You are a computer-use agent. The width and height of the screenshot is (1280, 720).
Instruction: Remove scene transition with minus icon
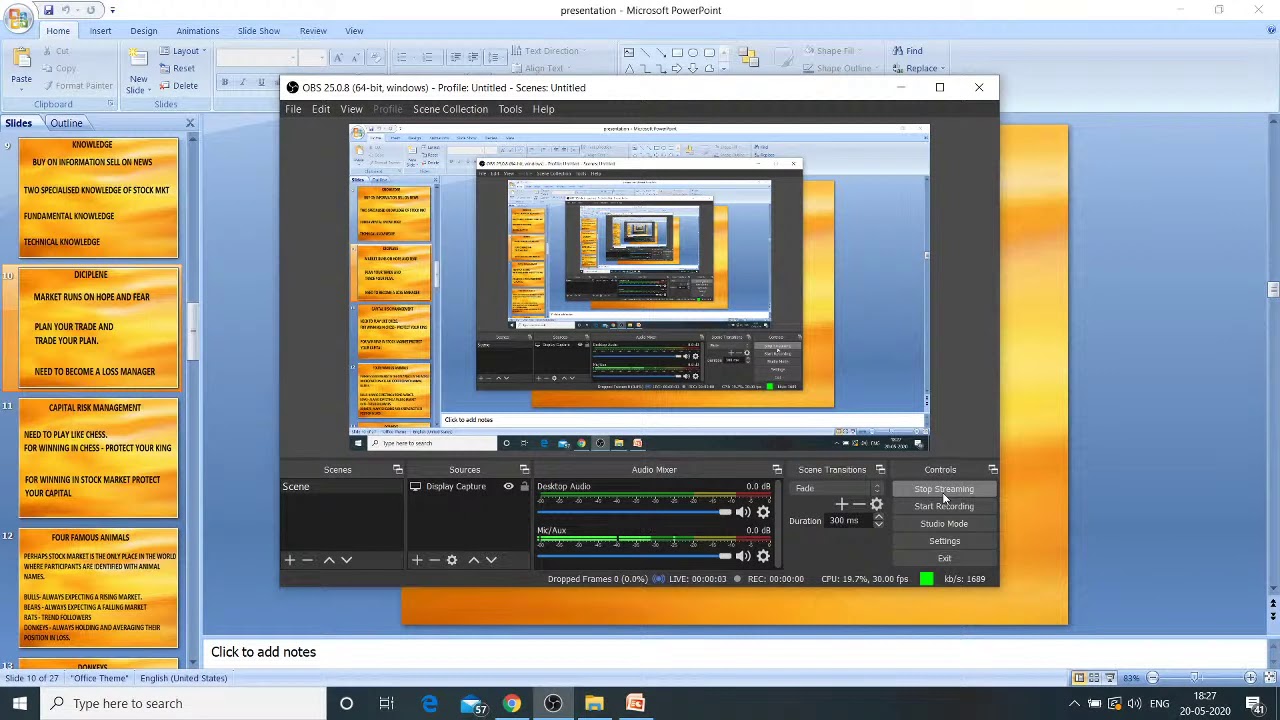[859, 504]
